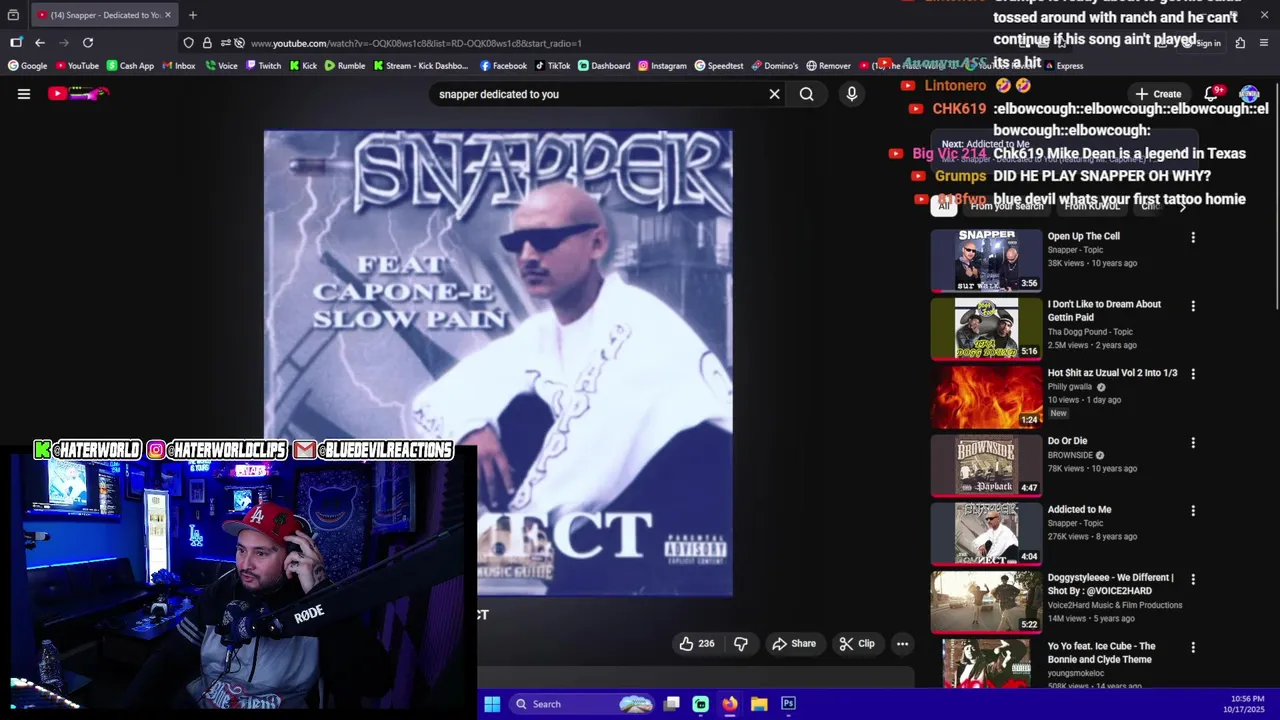Click the site padlock icon
This screenshot has height=720, width=1280.
207,43
